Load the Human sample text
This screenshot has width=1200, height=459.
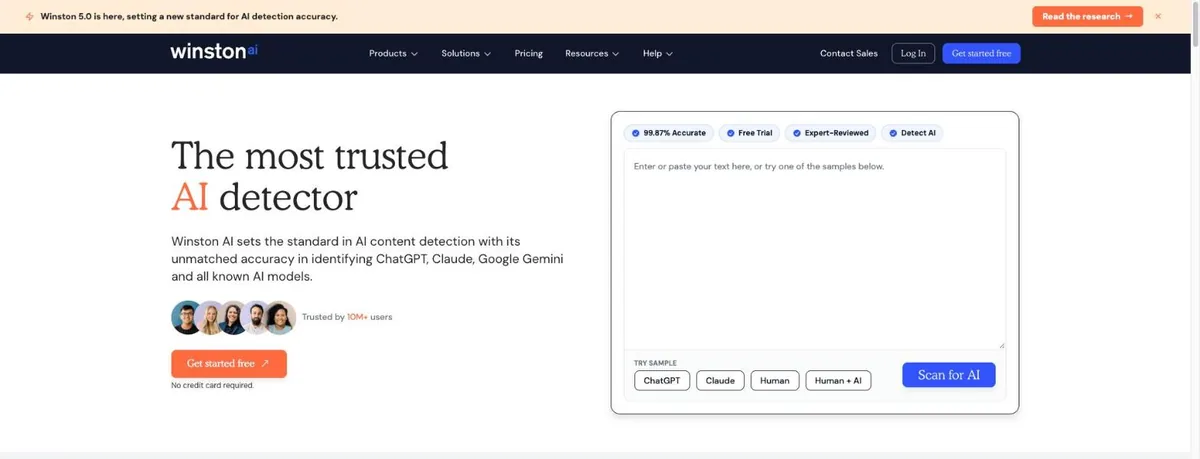tap(775, 381)
